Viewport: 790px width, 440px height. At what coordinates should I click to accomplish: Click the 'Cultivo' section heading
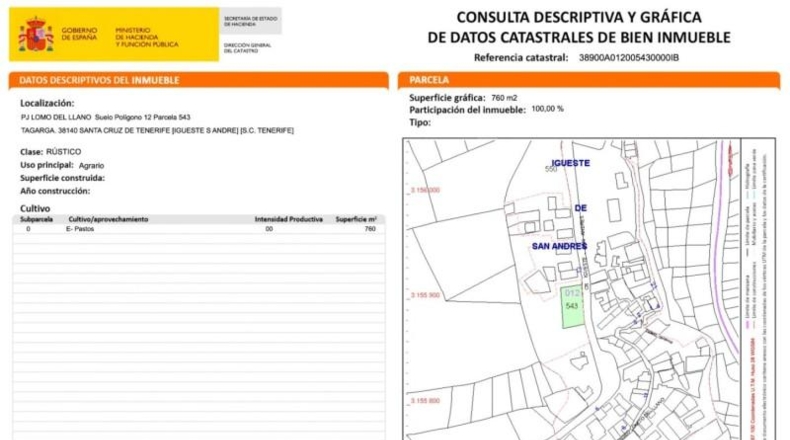[35, 208]
